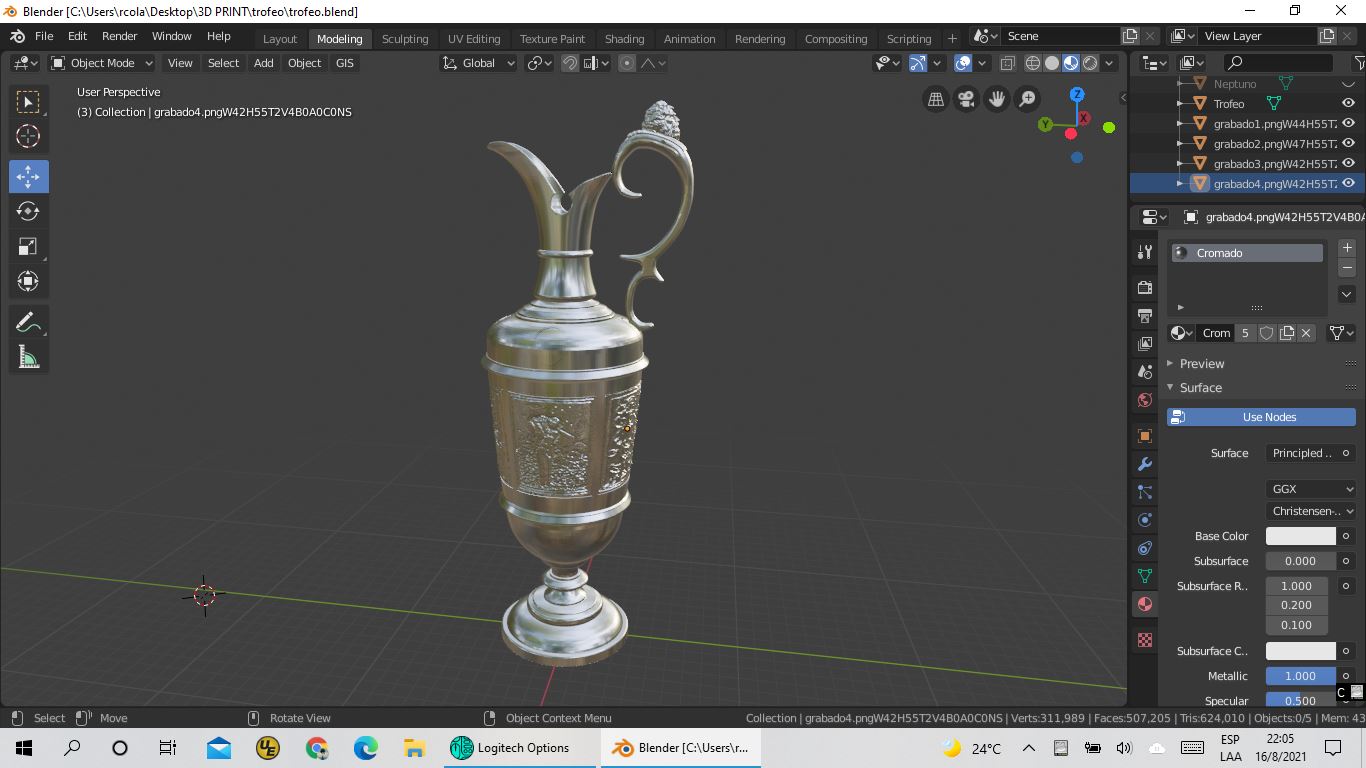
Task: Toggle X-Ray mode in viewport header
Action: pos(1007,63)
